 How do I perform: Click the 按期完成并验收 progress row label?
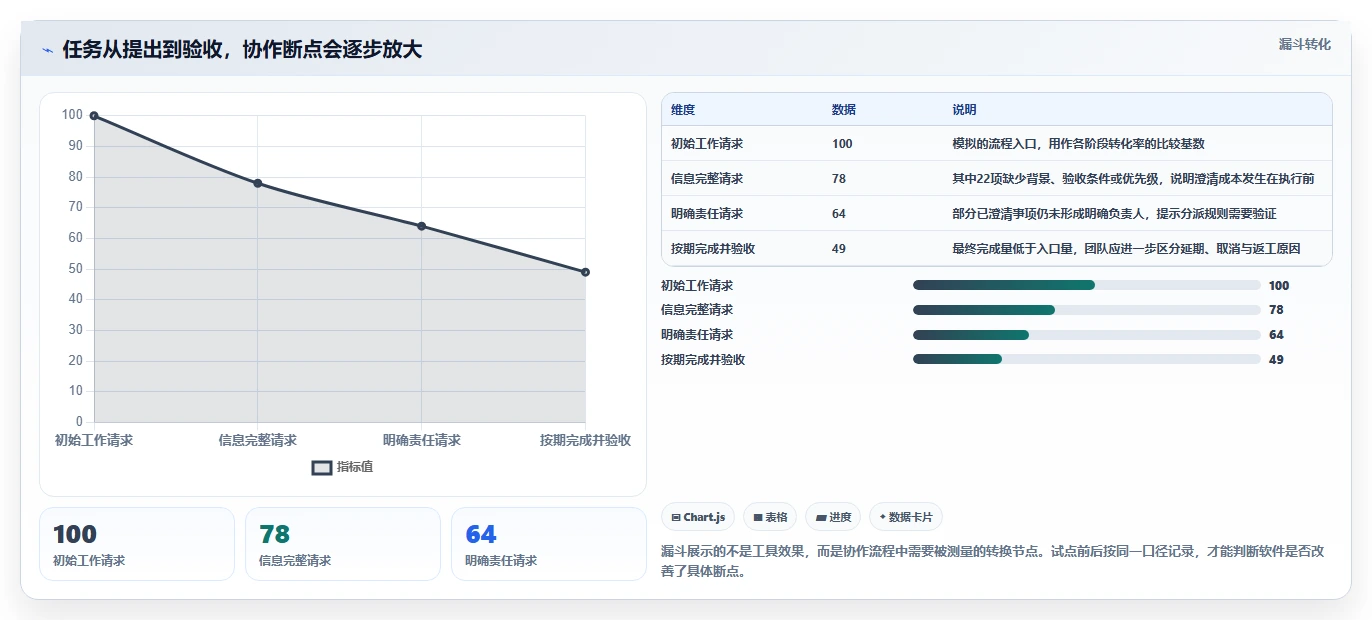click(x=703, y=359)
